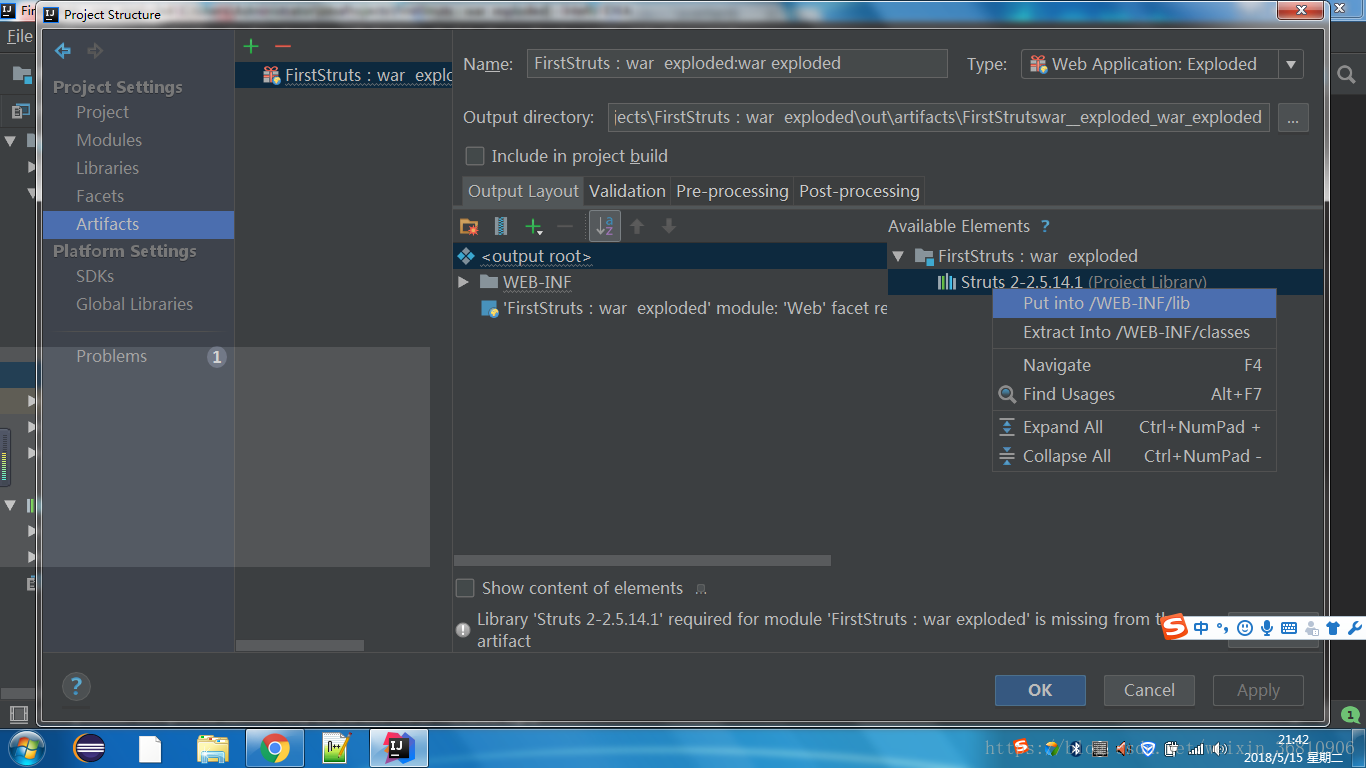Open the dialog help question mark button
The height and width of the screenshot is (768, 1366).
pos(76,686)
